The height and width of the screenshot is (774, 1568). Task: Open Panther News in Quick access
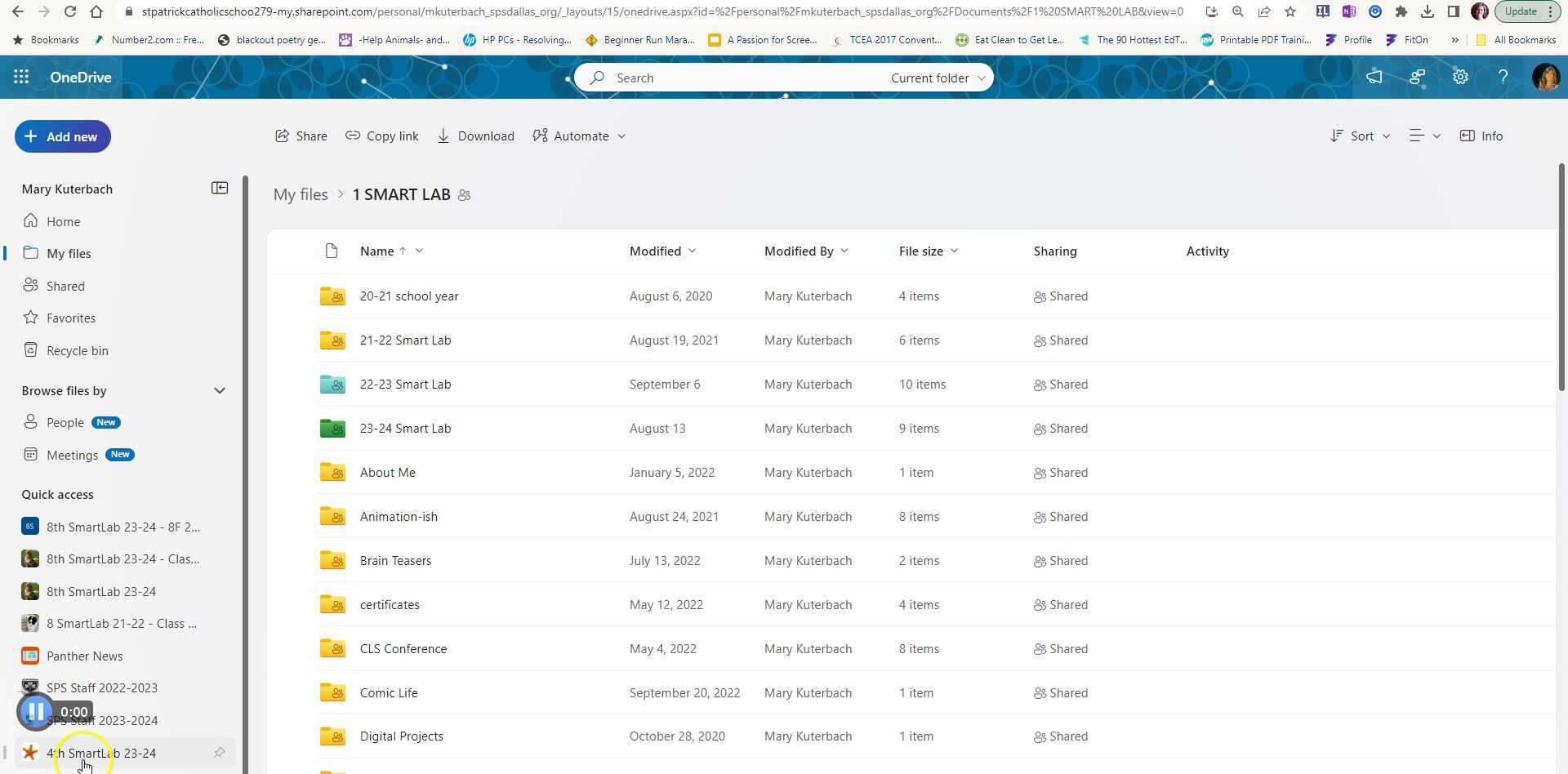click(85, 656)
